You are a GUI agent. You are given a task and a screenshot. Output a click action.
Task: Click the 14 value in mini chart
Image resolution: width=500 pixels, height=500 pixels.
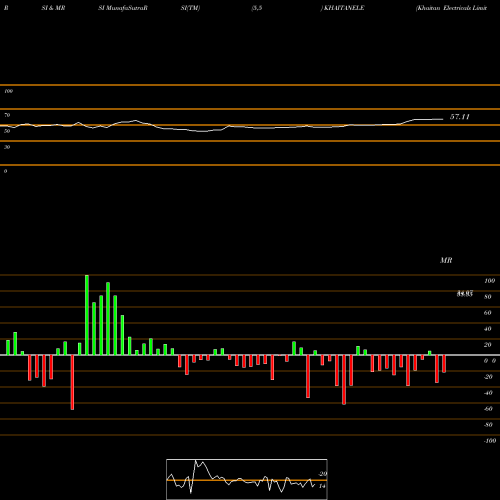click(322, 486)
